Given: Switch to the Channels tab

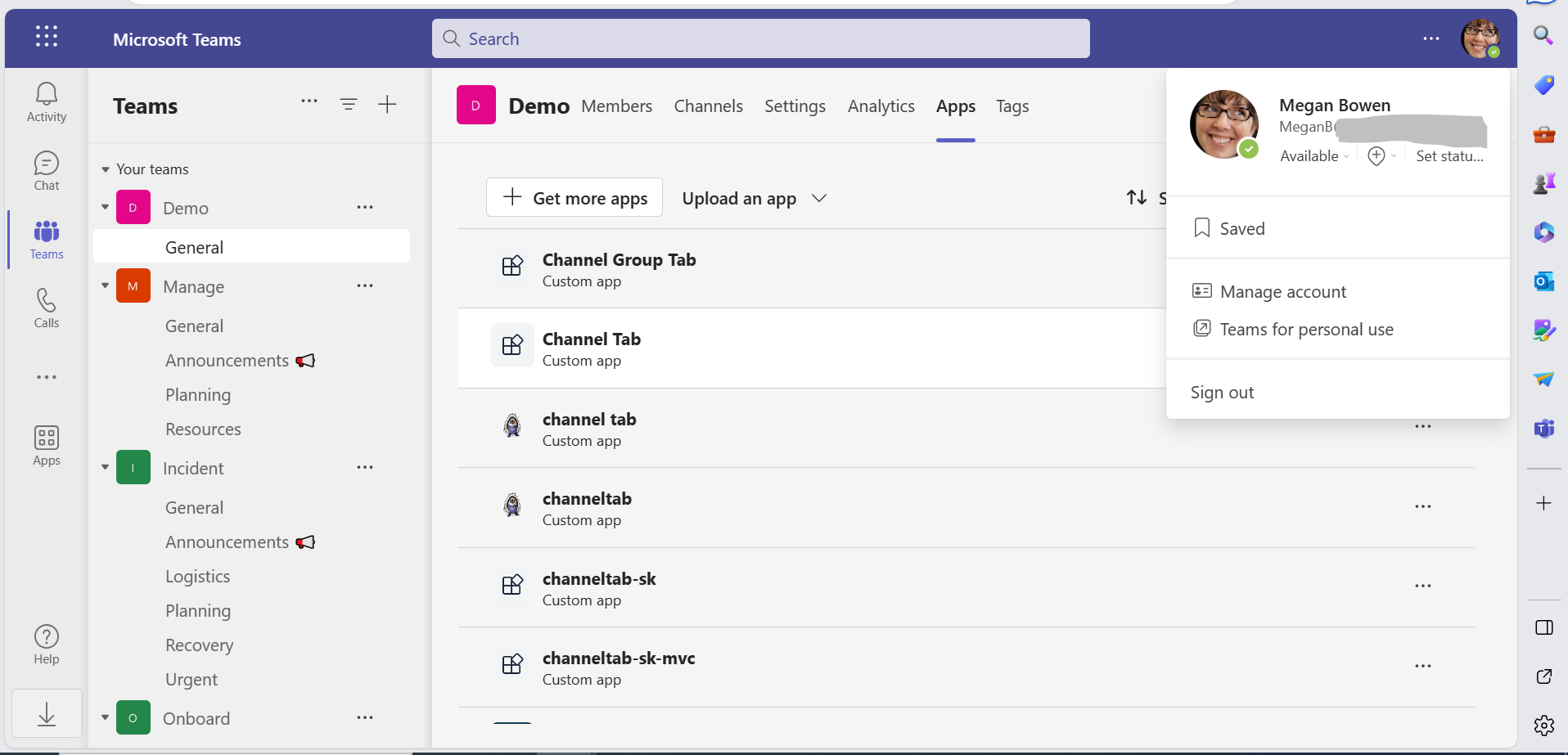Looking at the screenshot, I should 708,106.
